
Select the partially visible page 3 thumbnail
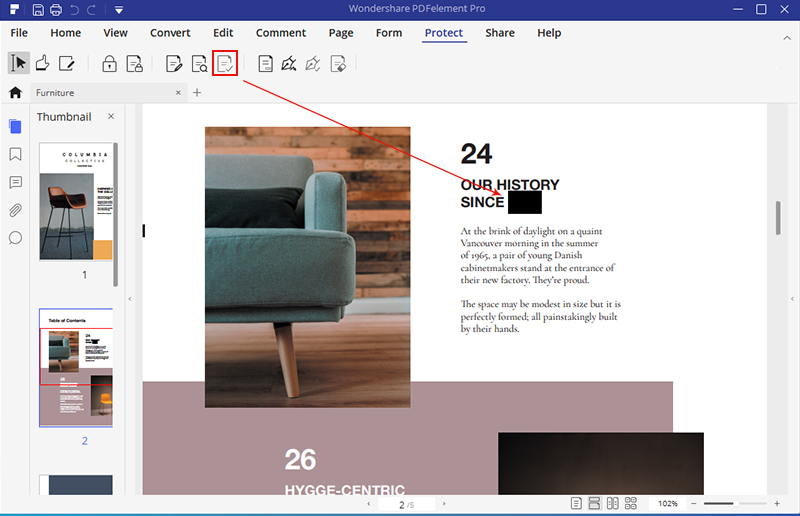tap(76, 484)
